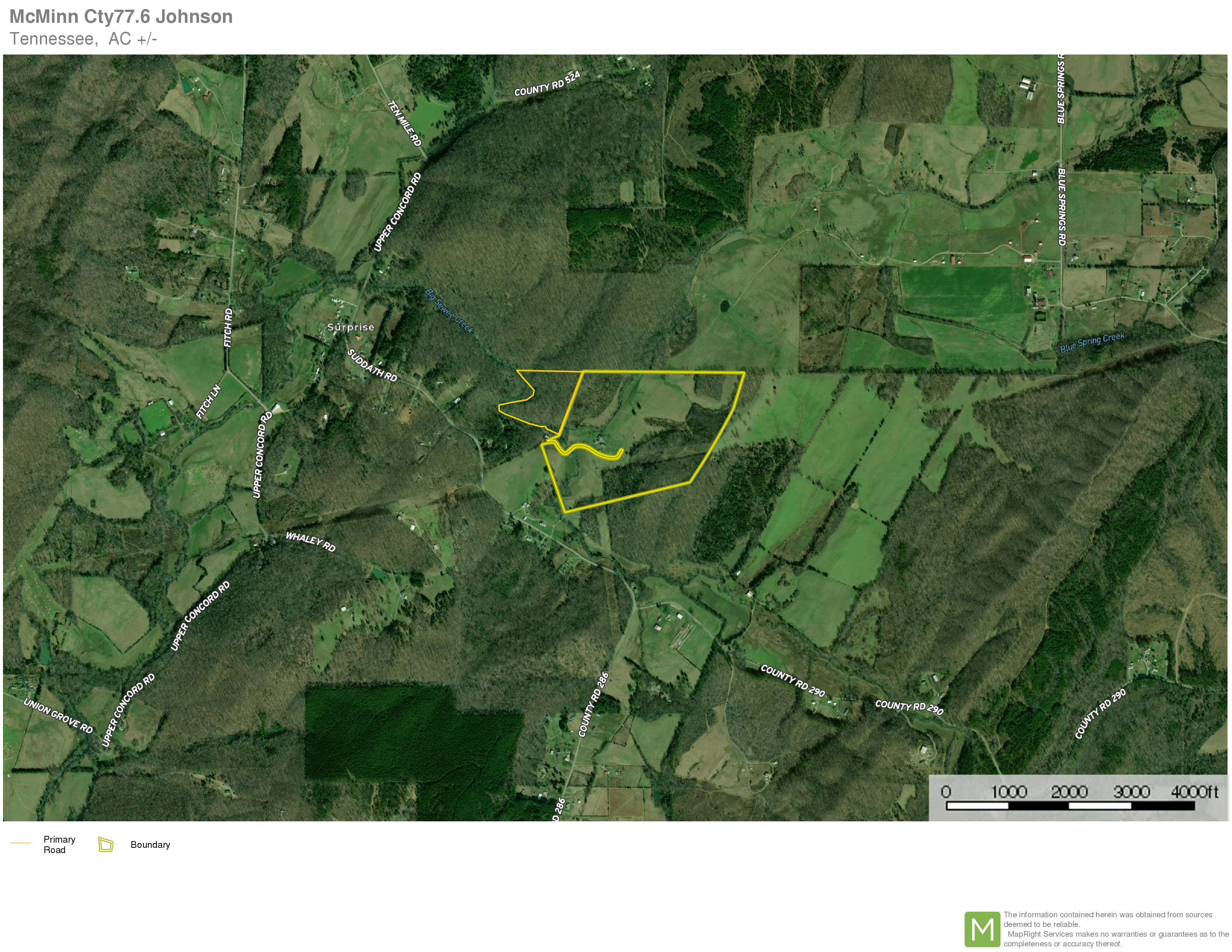Image resolution: width=1232 pixels, height=952 pixels.
Task: Click the green MapRight M logo
Action: (x=982, y=929)
